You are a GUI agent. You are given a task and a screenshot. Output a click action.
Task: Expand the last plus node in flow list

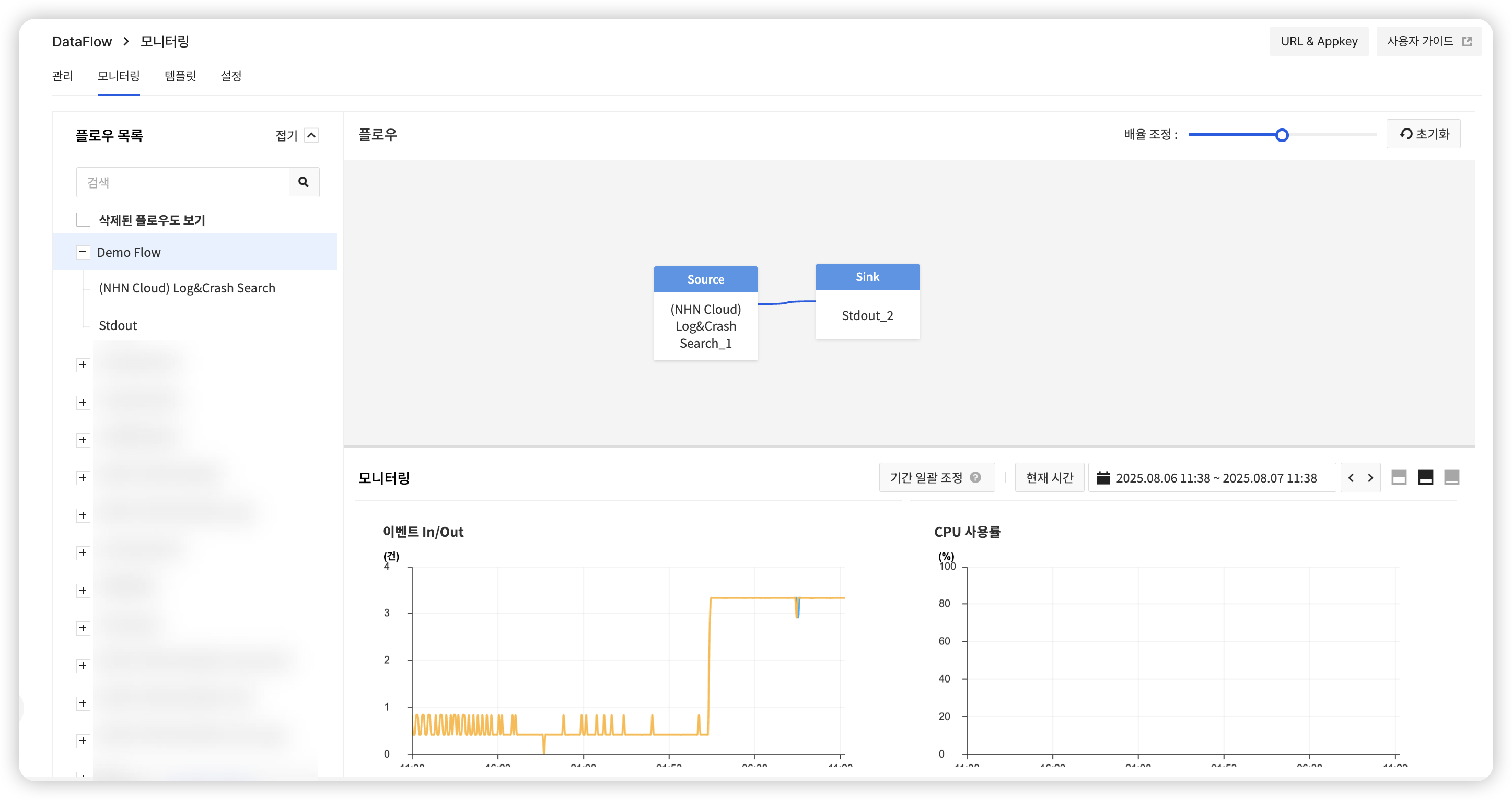[x=83, y=741]
